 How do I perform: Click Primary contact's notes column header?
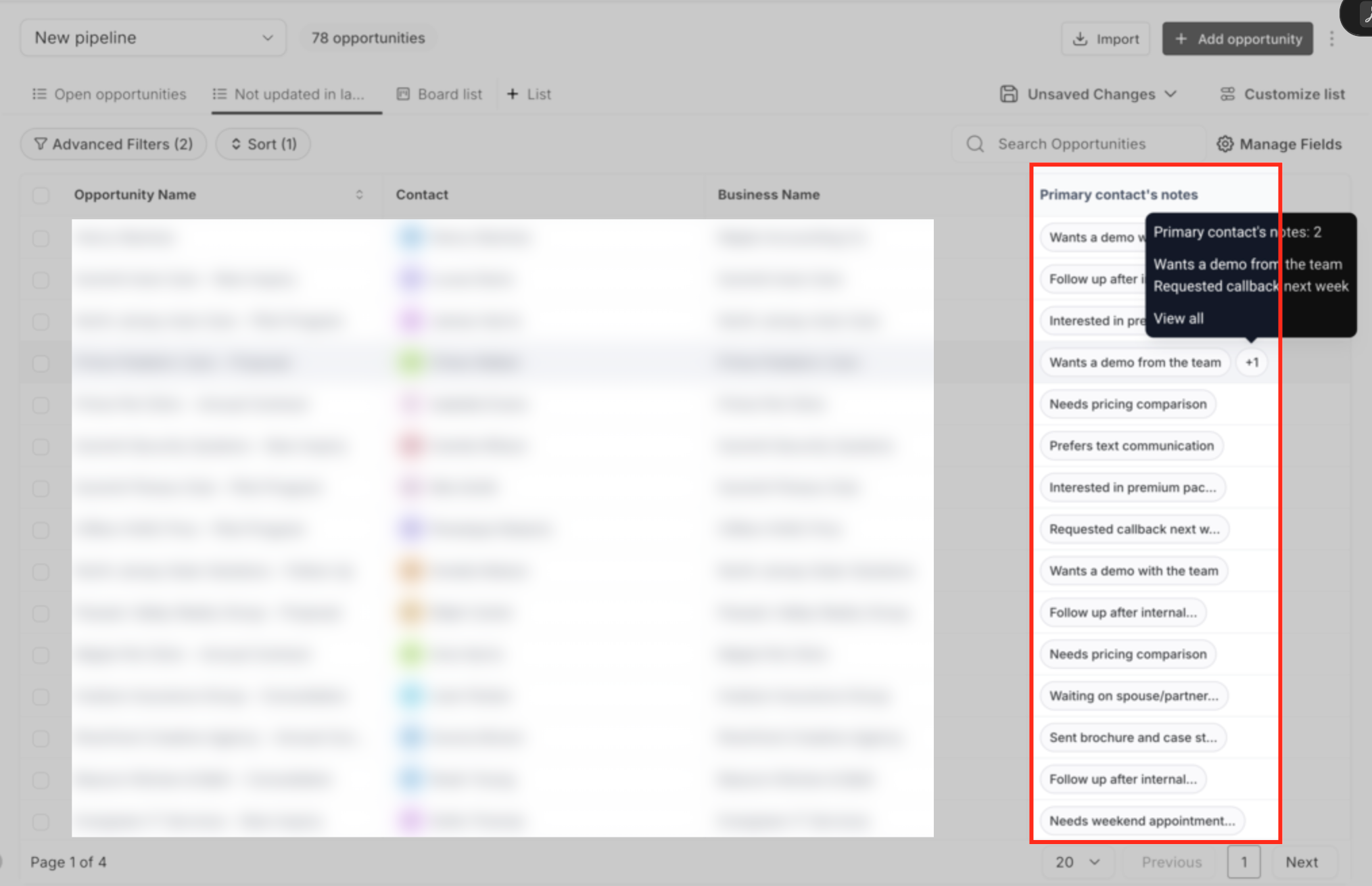click(x=1118, y=195)
